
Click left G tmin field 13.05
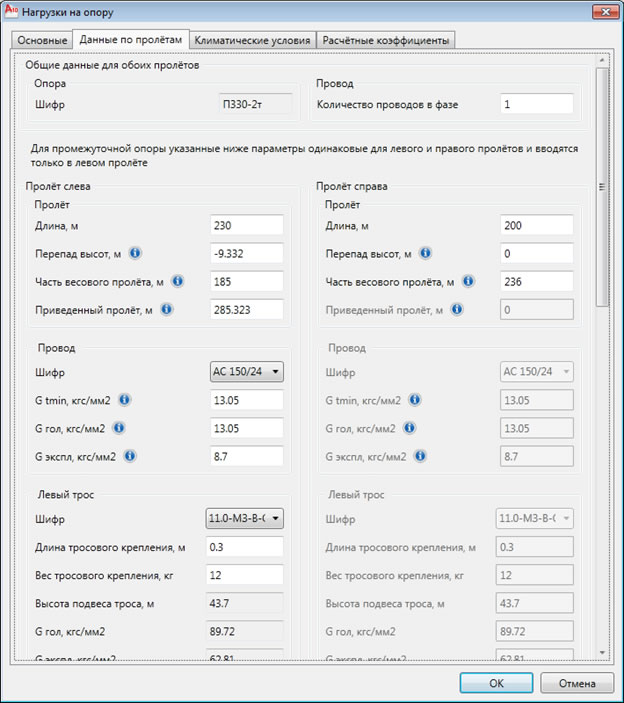click(x=247, y=400)
